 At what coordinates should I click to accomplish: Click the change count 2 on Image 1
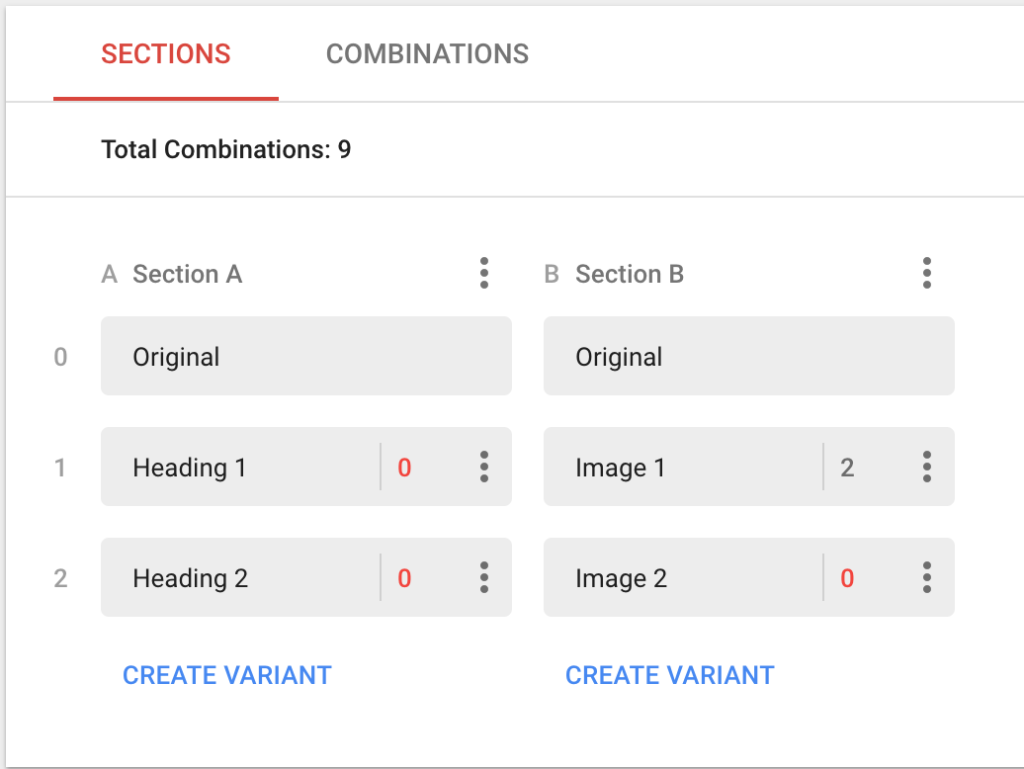coord(847,467)
